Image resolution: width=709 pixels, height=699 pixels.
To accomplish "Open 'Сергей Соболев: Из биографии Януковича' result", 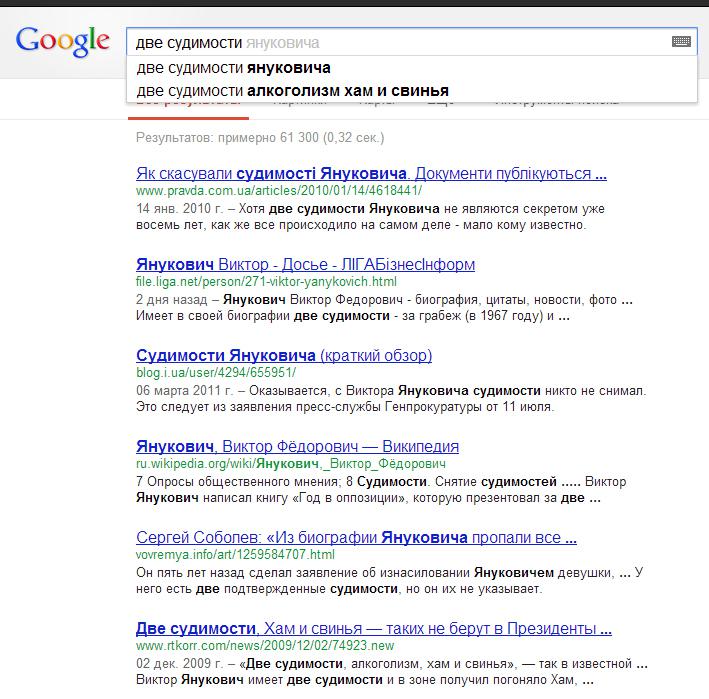I will pos(356,538).
